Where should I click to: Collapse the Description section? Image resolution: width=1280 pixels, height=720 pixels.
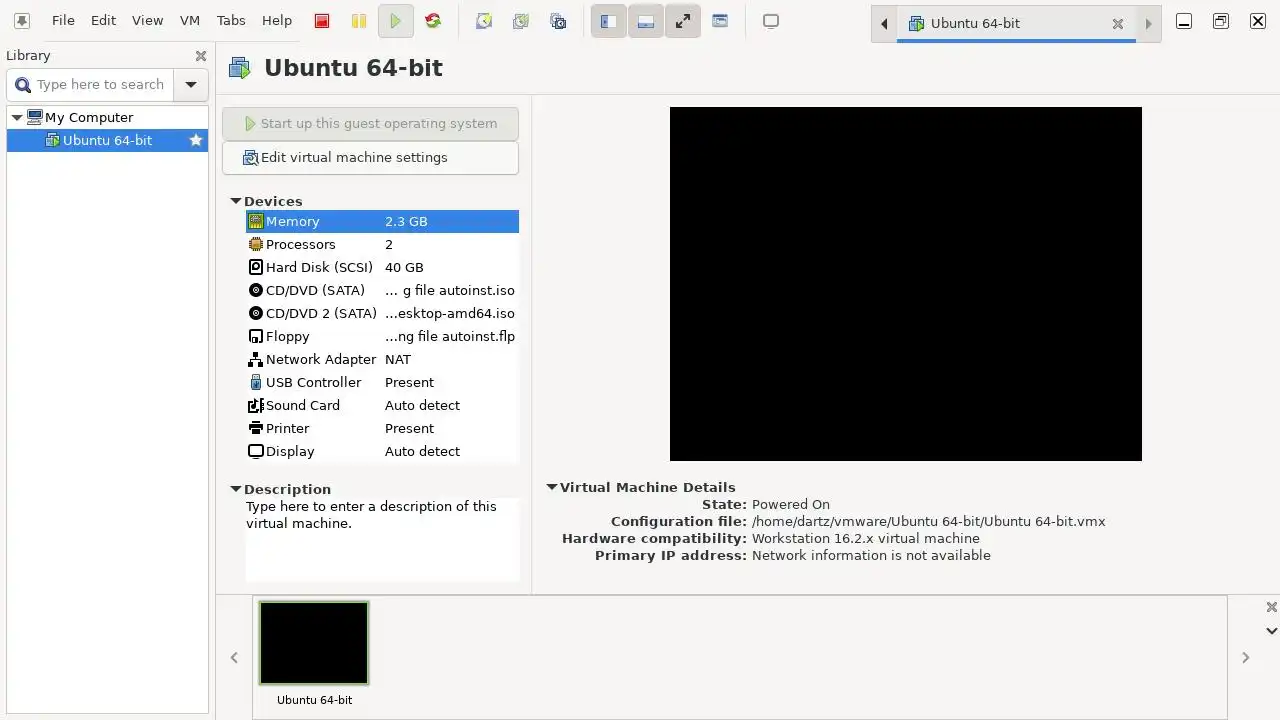(x=236, y=489)
